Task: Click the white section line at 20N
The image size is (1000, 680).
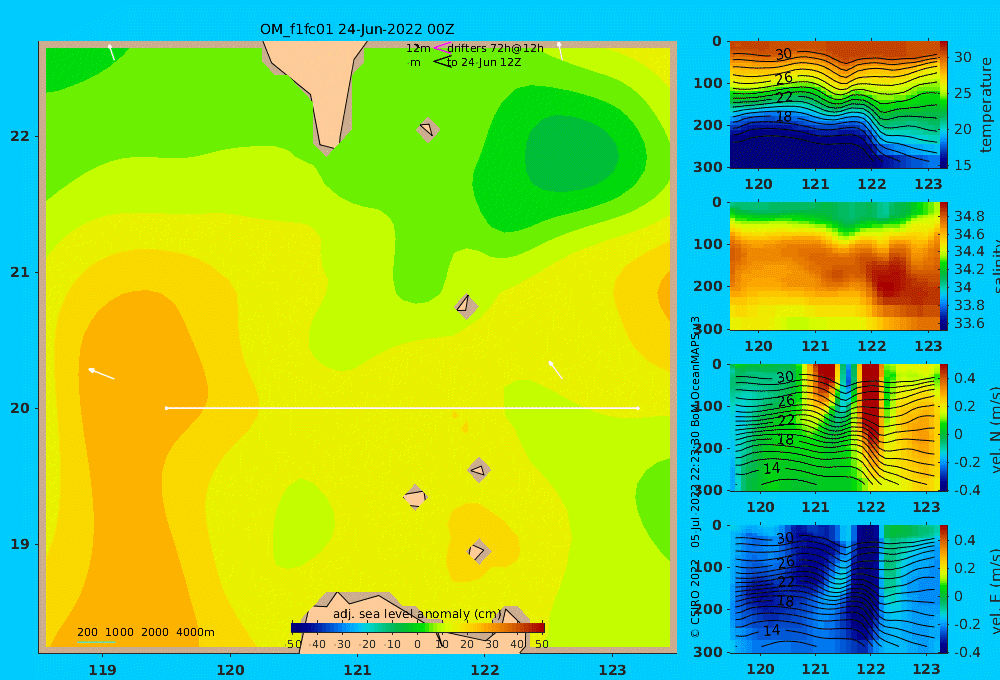Action: click(402, 408)
